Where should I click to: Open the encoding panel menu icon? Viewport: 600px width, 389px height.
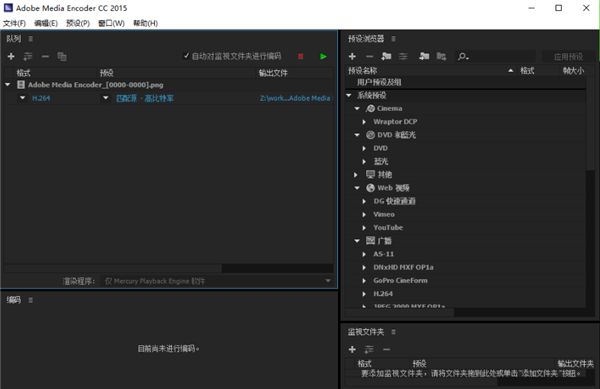coord(31,300)
